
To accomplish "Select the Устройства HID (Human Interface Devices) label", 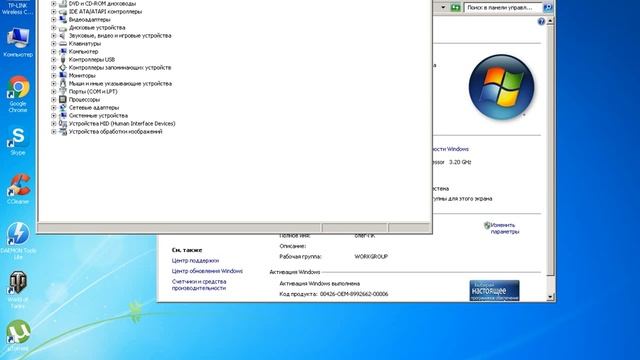I will click(122, 124).
